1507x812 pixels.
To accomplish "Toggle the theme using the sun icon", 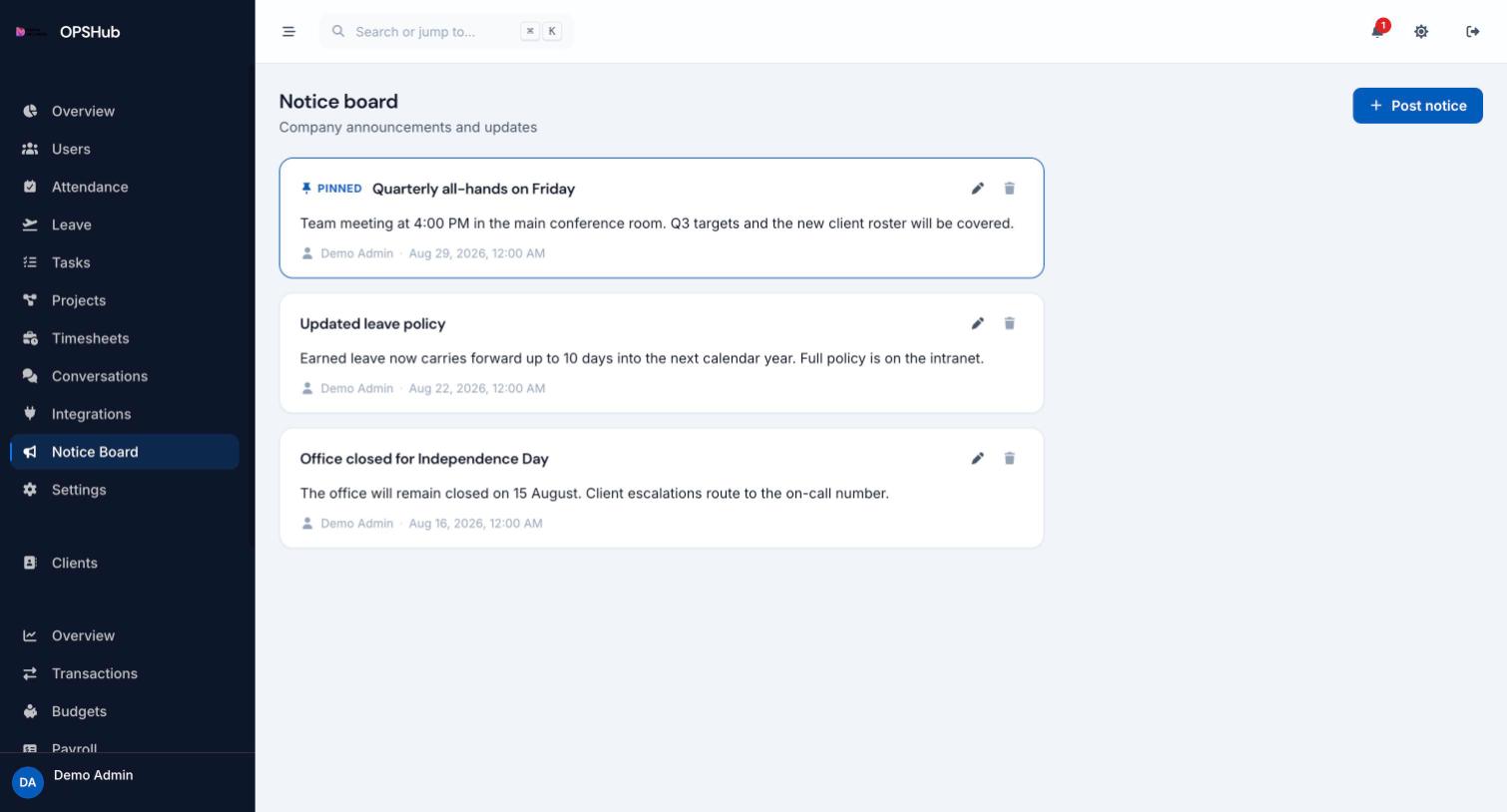I will [x=1421, y=32].
